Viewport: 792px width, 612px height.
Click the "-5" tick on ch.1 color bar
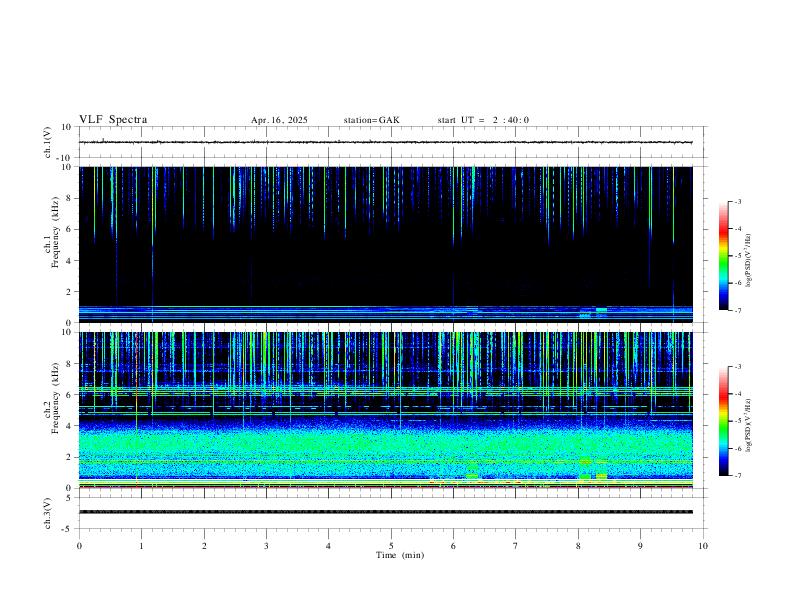coord(737,256)
